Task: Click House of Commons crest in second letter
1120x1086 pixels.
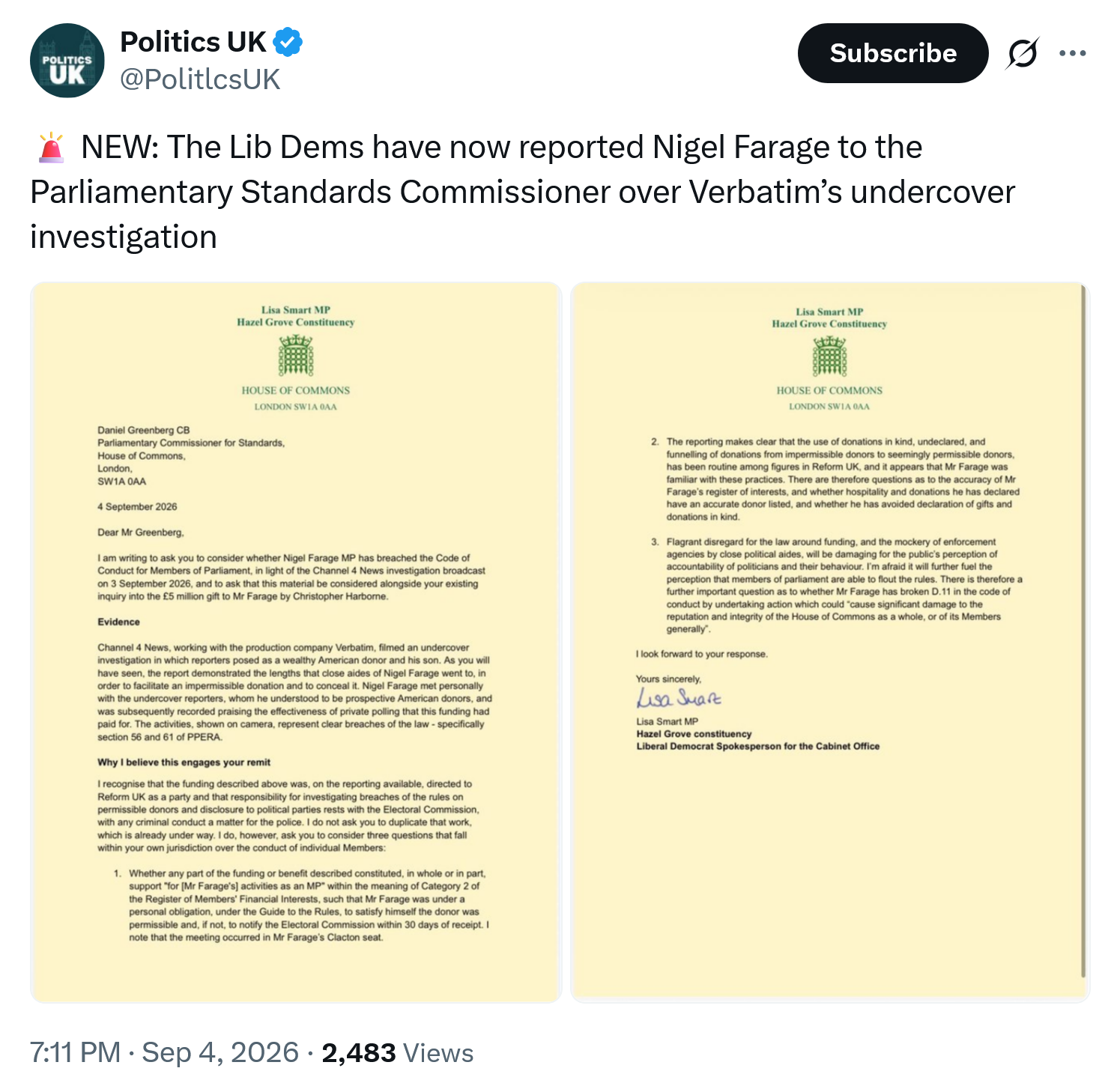Action: [829, 357]
